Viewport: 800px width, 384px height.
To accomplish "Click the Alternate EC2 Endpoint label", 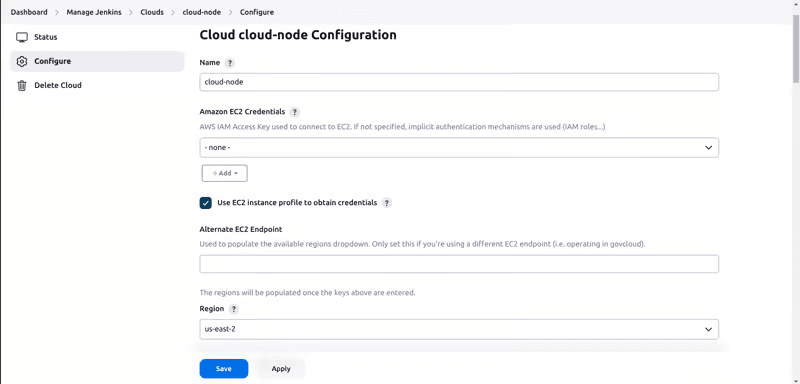I will (x=240, y=229).
